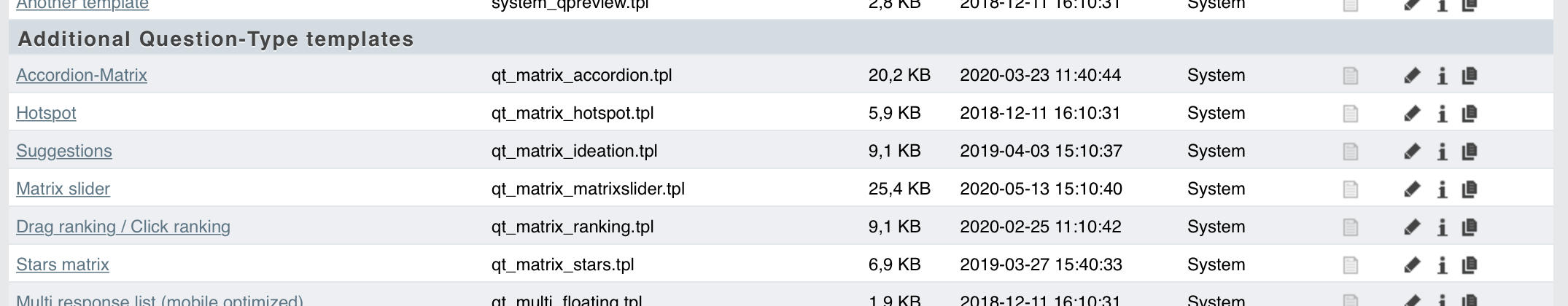Open Drag ranking / Click ranking link
This screenshot has height=306, width=1568.
[123, 227]
